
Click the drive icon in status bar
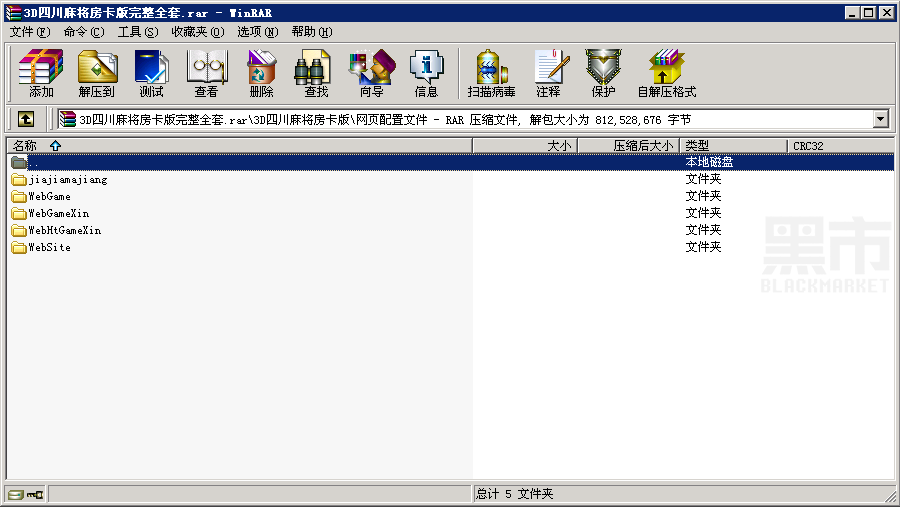click(x=15, y=494)
